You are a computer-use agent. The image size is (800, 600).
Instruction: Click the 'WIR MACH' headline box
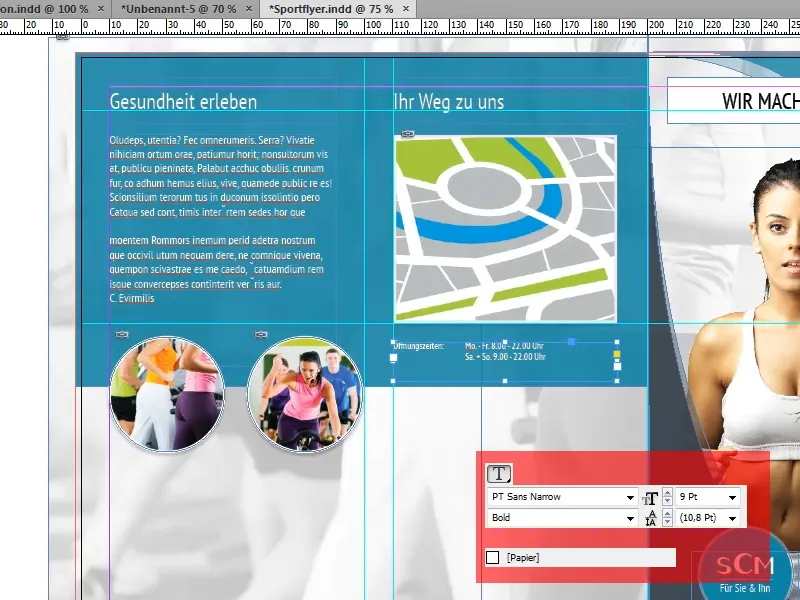pos(734,101)
